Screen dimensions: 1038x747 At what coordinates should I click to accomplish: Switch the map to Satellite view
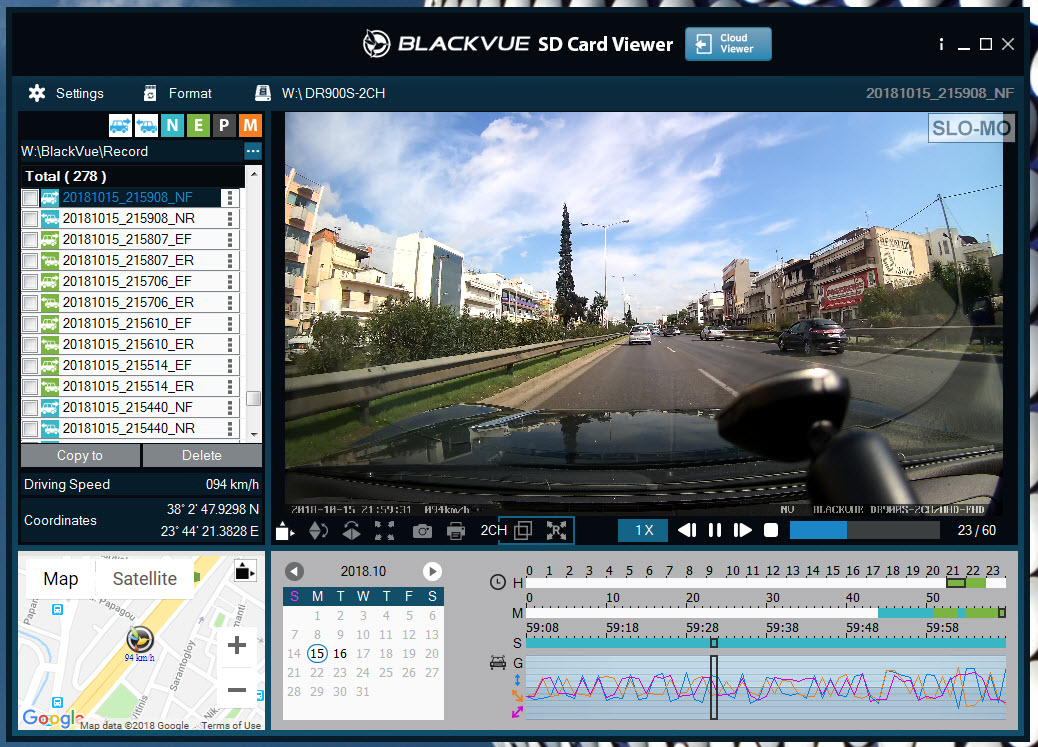click(x=144, y=579)
